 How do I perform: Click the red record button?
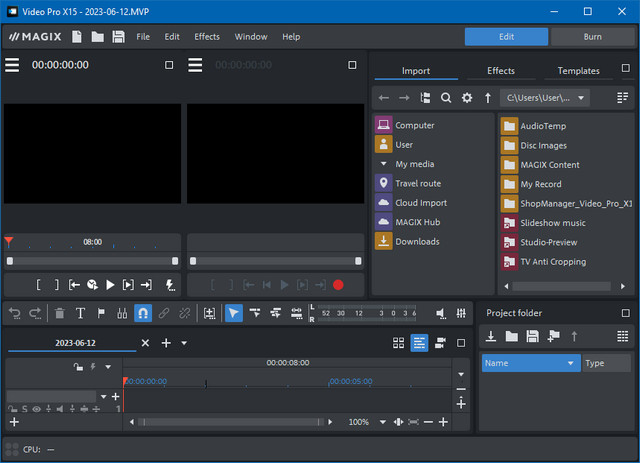point(338,285)
